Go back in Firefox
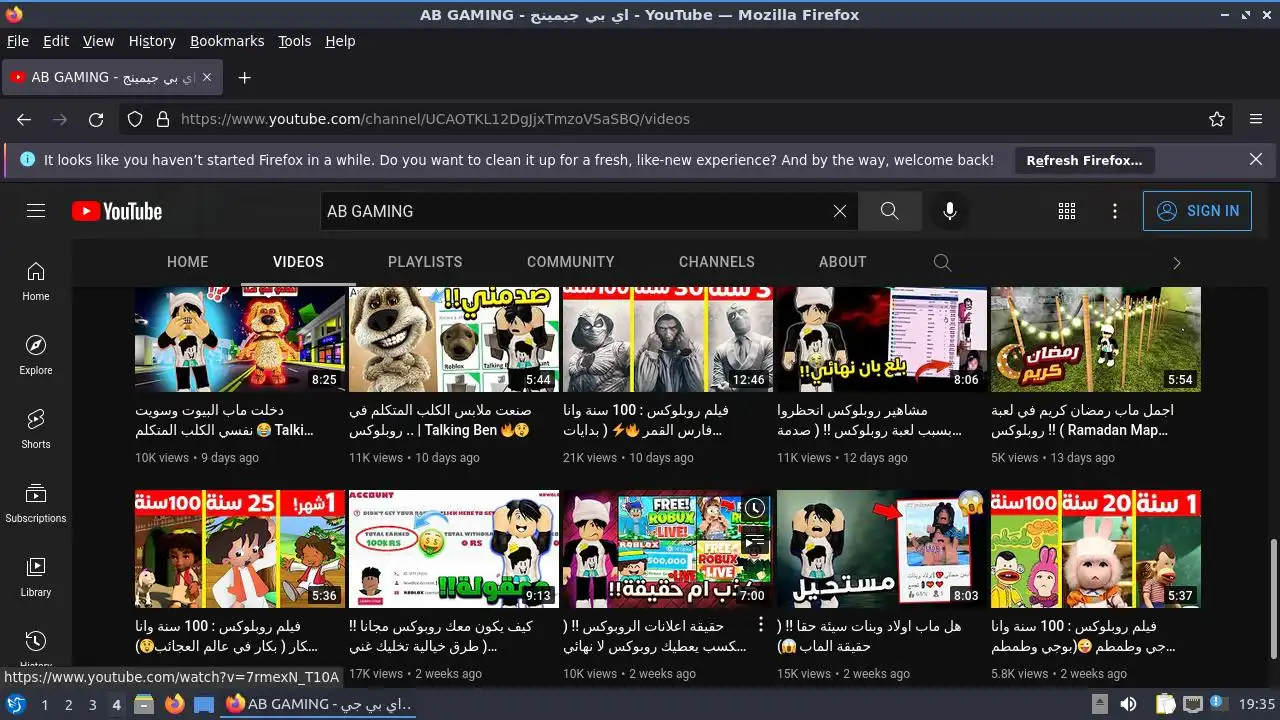Viewport: 1280px width, 720px height. coord(24,119)
